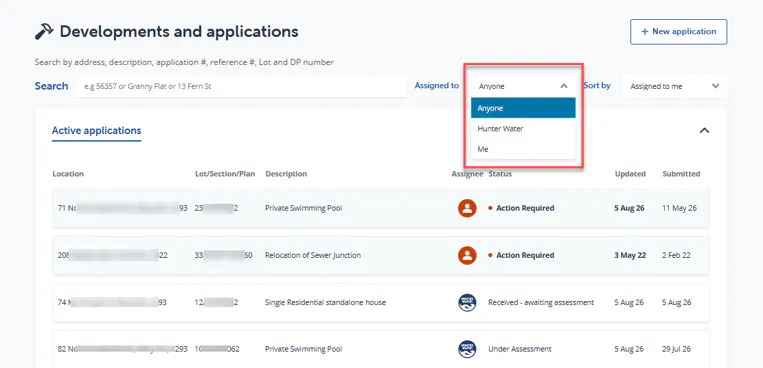This screenshot has height=368, width=763.
Task: Click assignee avatar for first Private Swimming Pool row
Action: point(467,208)
